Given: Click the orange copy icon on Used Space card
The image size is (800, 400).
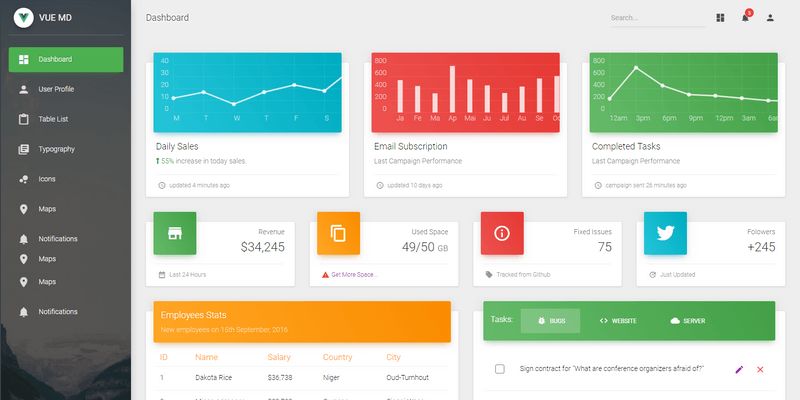Looking at the screenshot, I should (338, 233).
